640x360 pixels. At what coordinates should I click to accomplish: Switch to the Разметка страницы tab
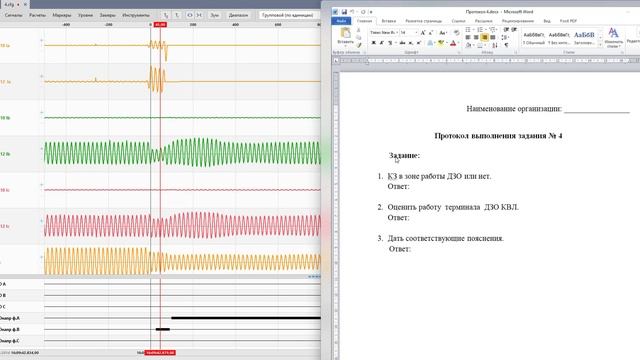pos(423,21)
